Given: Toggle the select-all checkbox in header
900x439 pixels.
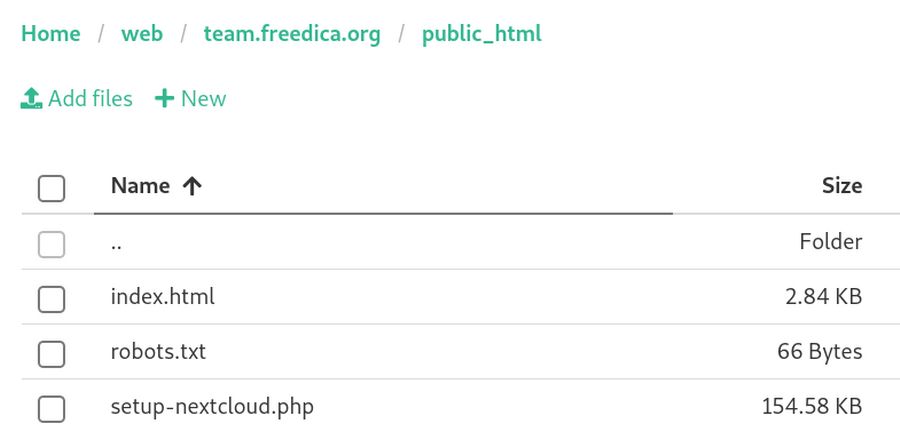Looking at the screenshot, I should (x=51, y=188).
